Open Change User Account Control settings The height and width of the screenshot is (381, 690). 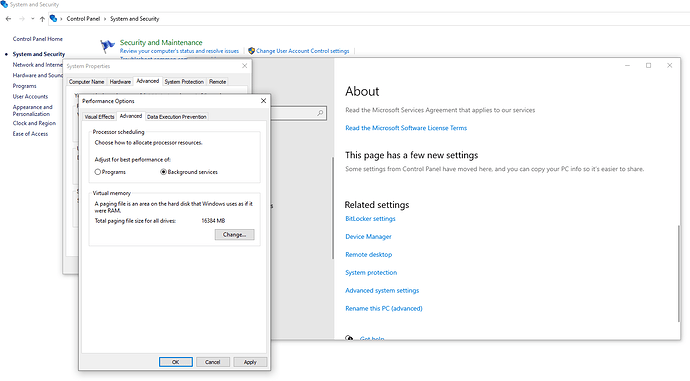click(302, 51)
